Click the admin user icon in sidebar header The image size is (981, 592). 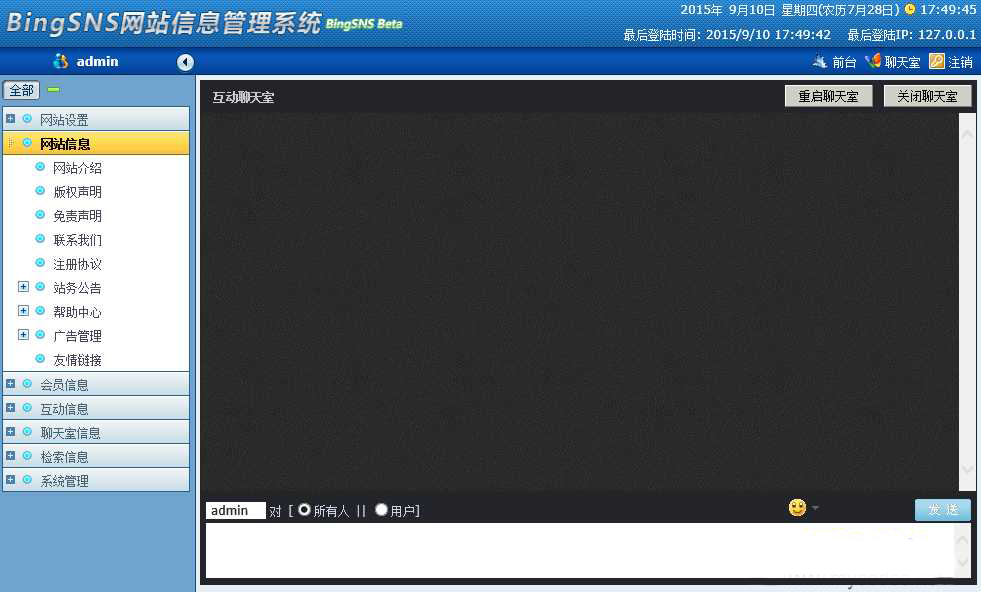pyautogui.click(x=61, y=61)
